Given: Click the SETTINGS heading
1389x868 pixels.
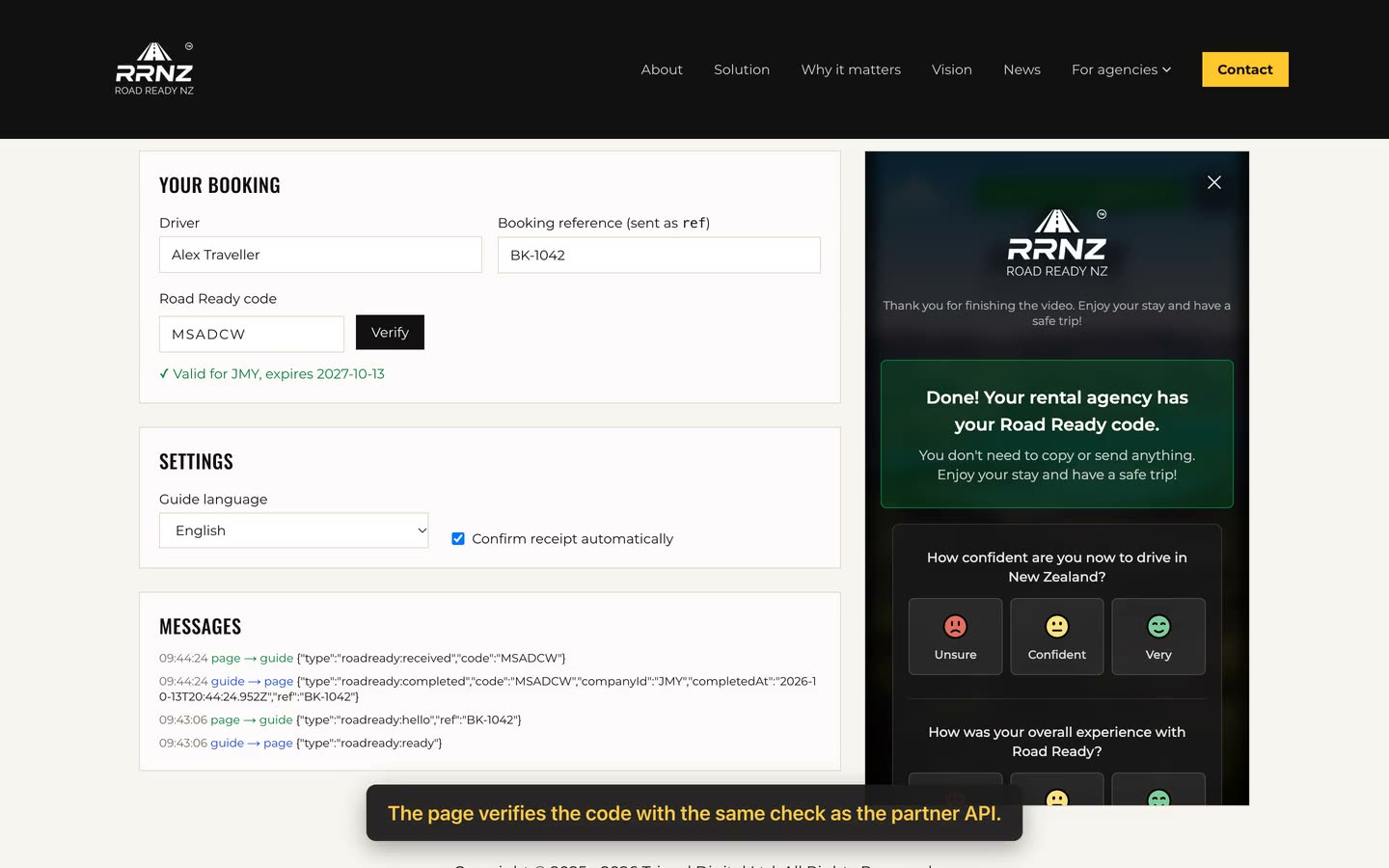Looking at the screenshot, I should 196,461.
